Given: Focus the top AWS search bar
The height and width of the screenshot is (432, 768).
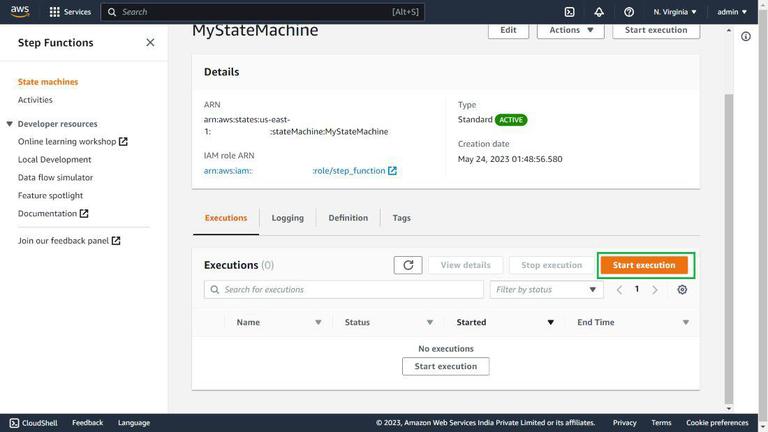Looking at the screenshot, I should (x=263, y=12).
